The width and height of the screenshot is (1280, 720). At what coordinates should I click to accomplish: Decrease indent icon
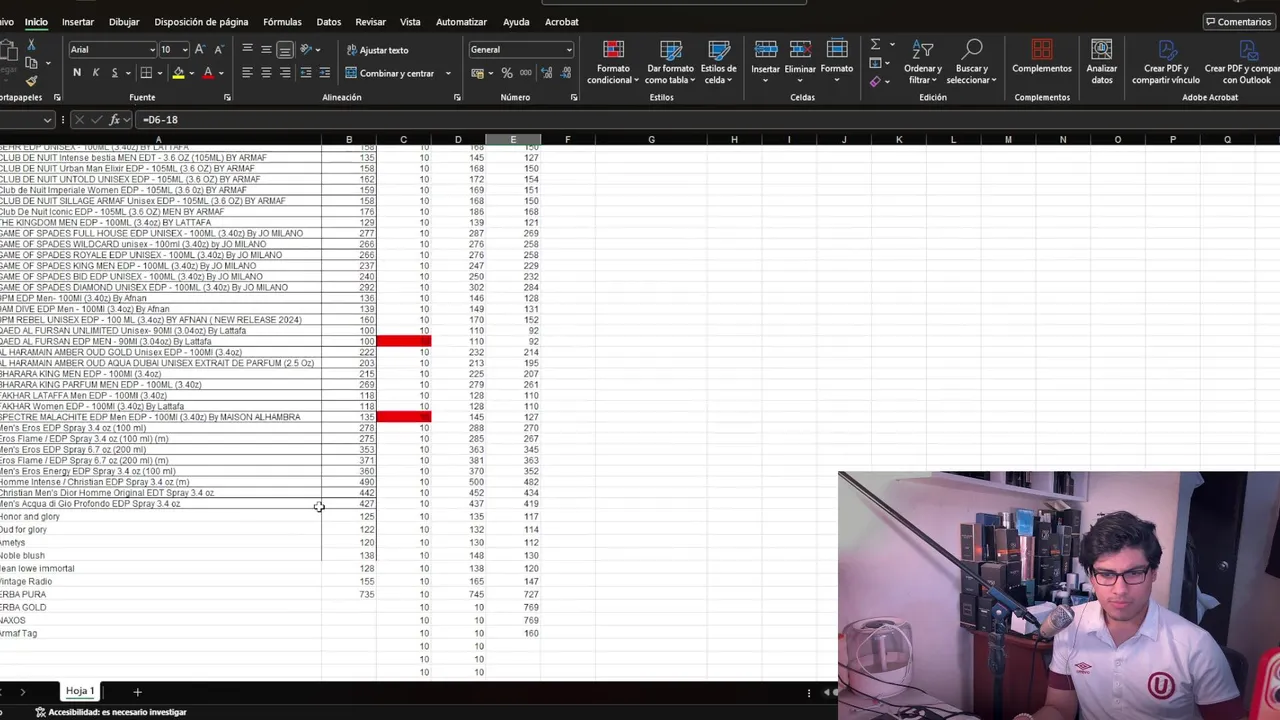[x=306, y=73]
